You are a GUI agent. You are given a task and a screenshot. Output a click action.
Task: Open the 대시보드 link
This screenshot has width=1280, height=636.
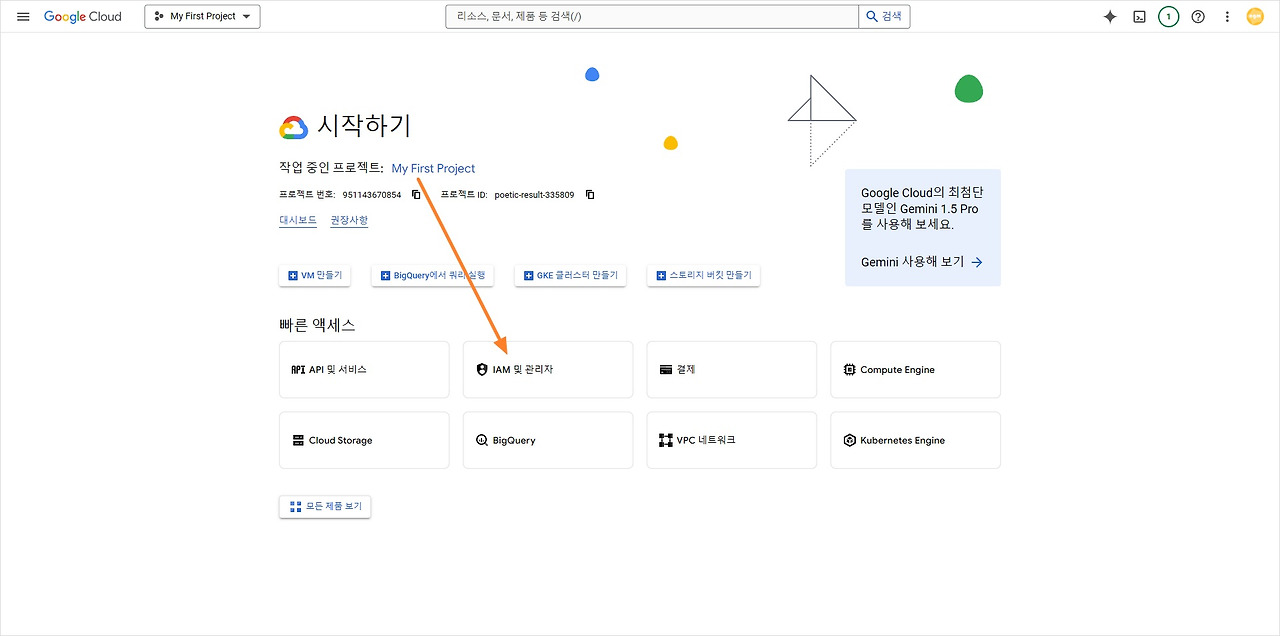tap(298, 220)
